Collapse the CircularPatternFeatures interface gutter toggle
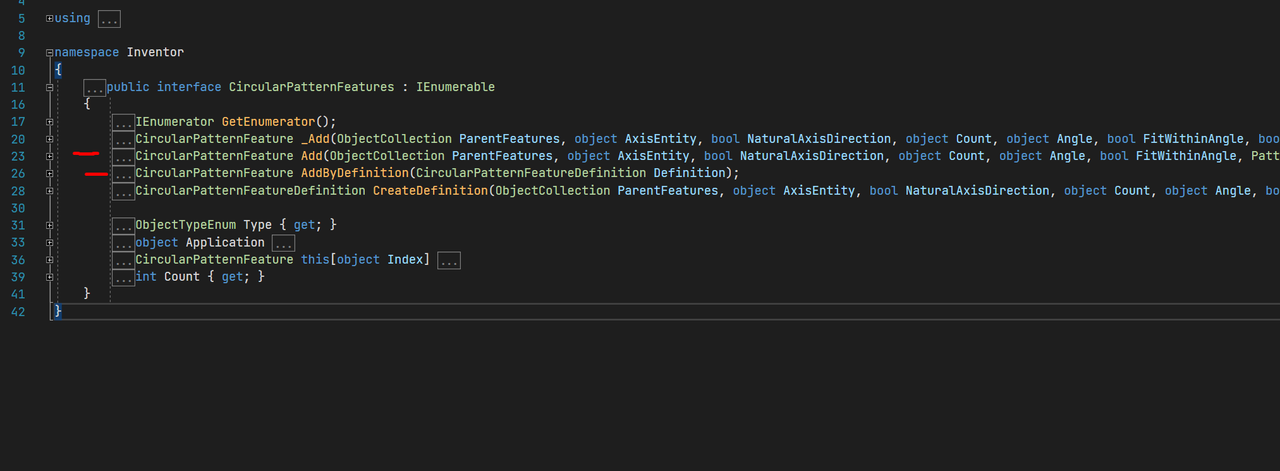 (x=50, y=87)
